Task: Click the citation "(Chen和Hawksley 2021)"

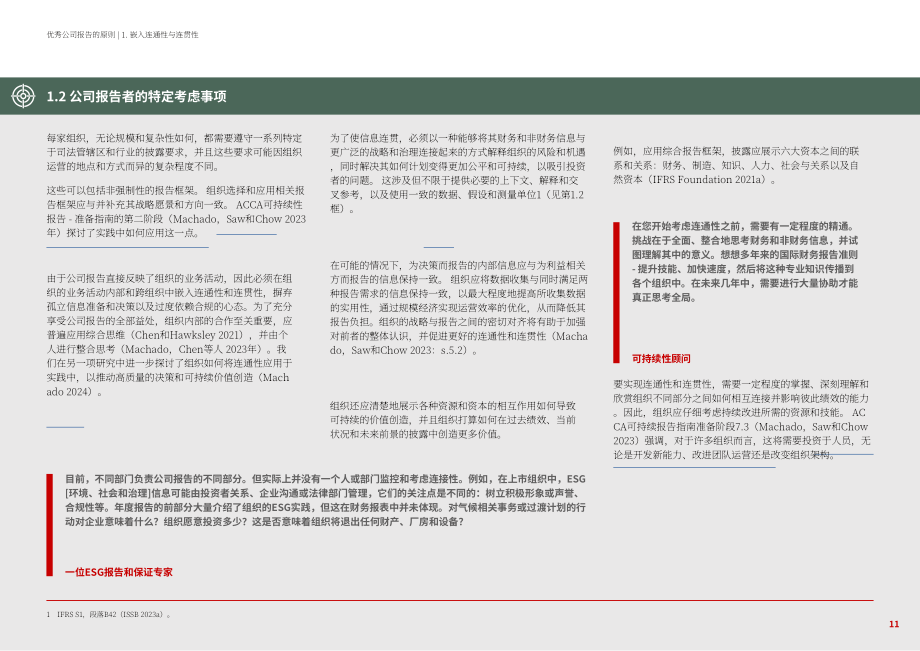Action: pyautogui.click(x=189, y=335)
